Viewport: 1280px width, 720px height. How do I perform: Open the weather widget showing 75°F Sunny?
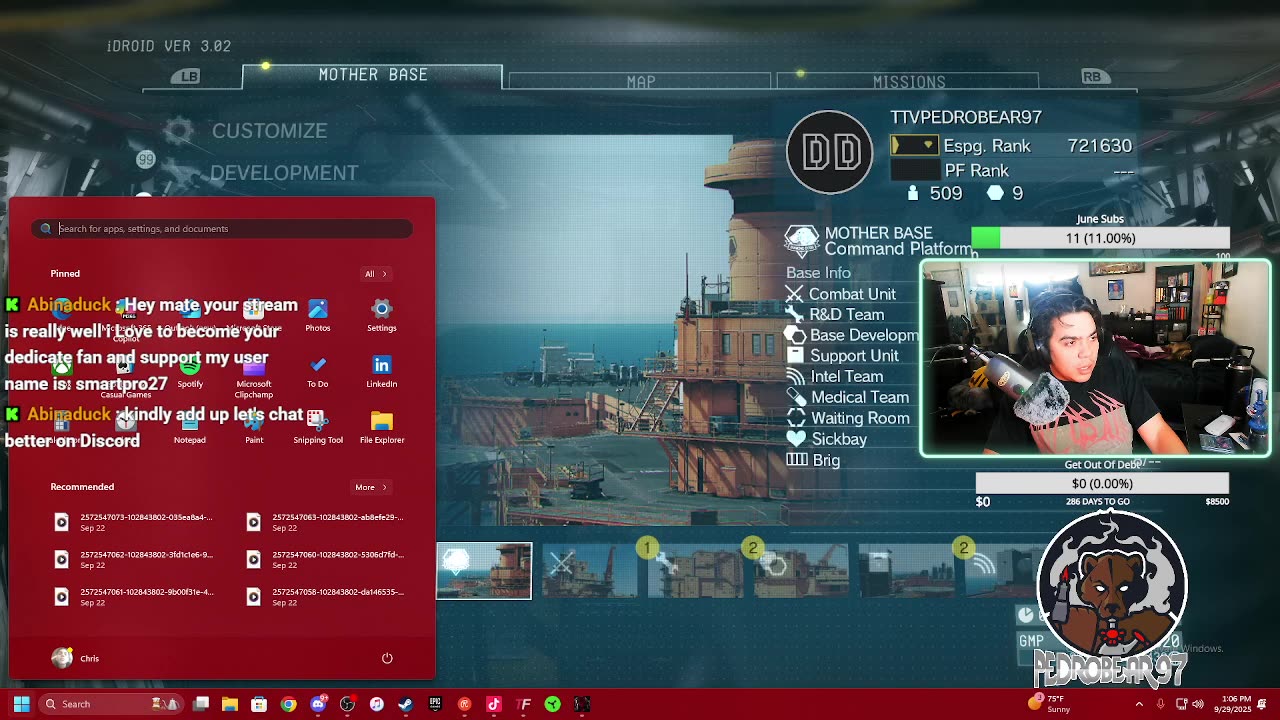(x=1052, y=704)
